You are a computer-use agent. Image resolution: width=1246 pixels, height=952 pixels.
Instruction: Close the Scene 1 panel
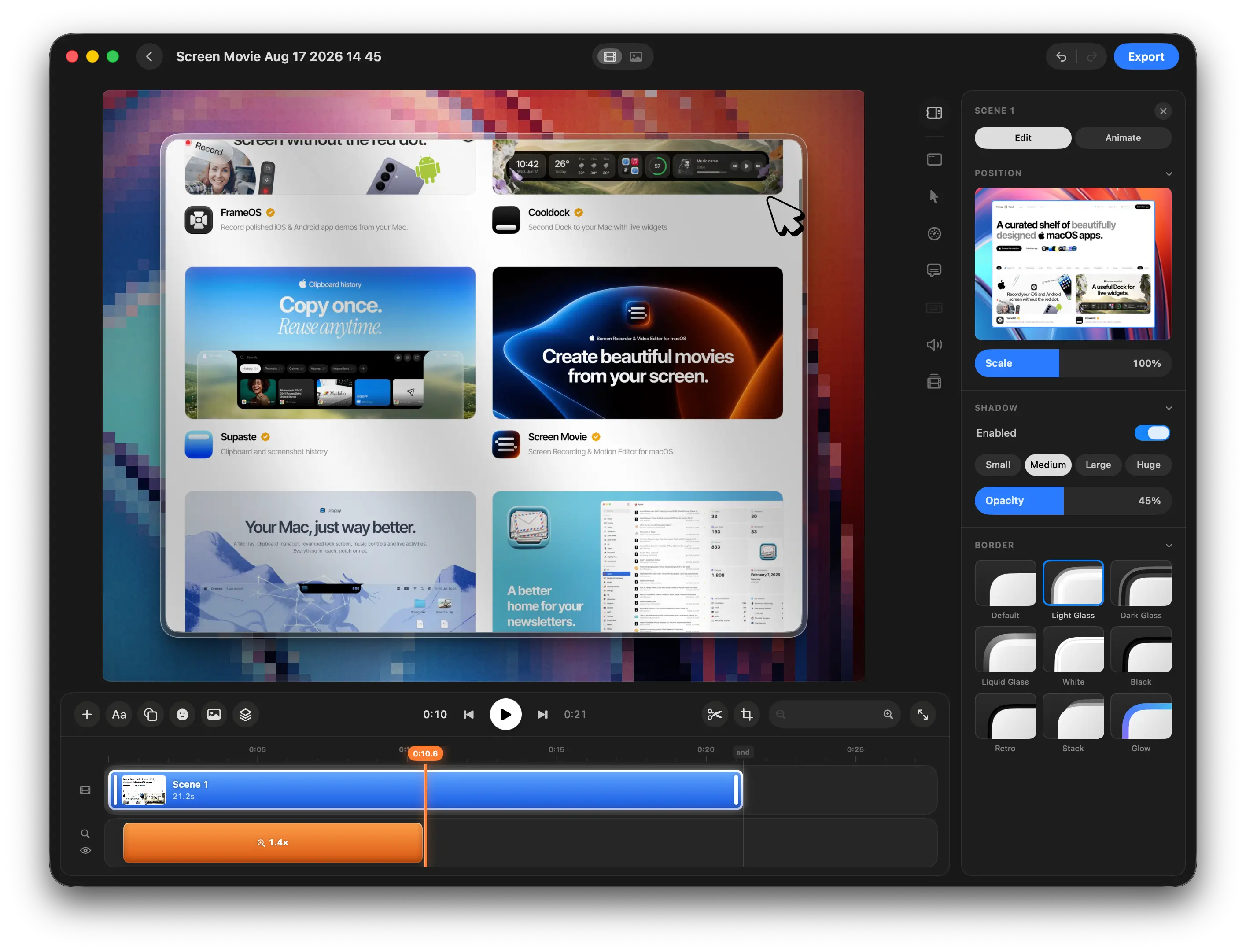(x=1163, y=111)
